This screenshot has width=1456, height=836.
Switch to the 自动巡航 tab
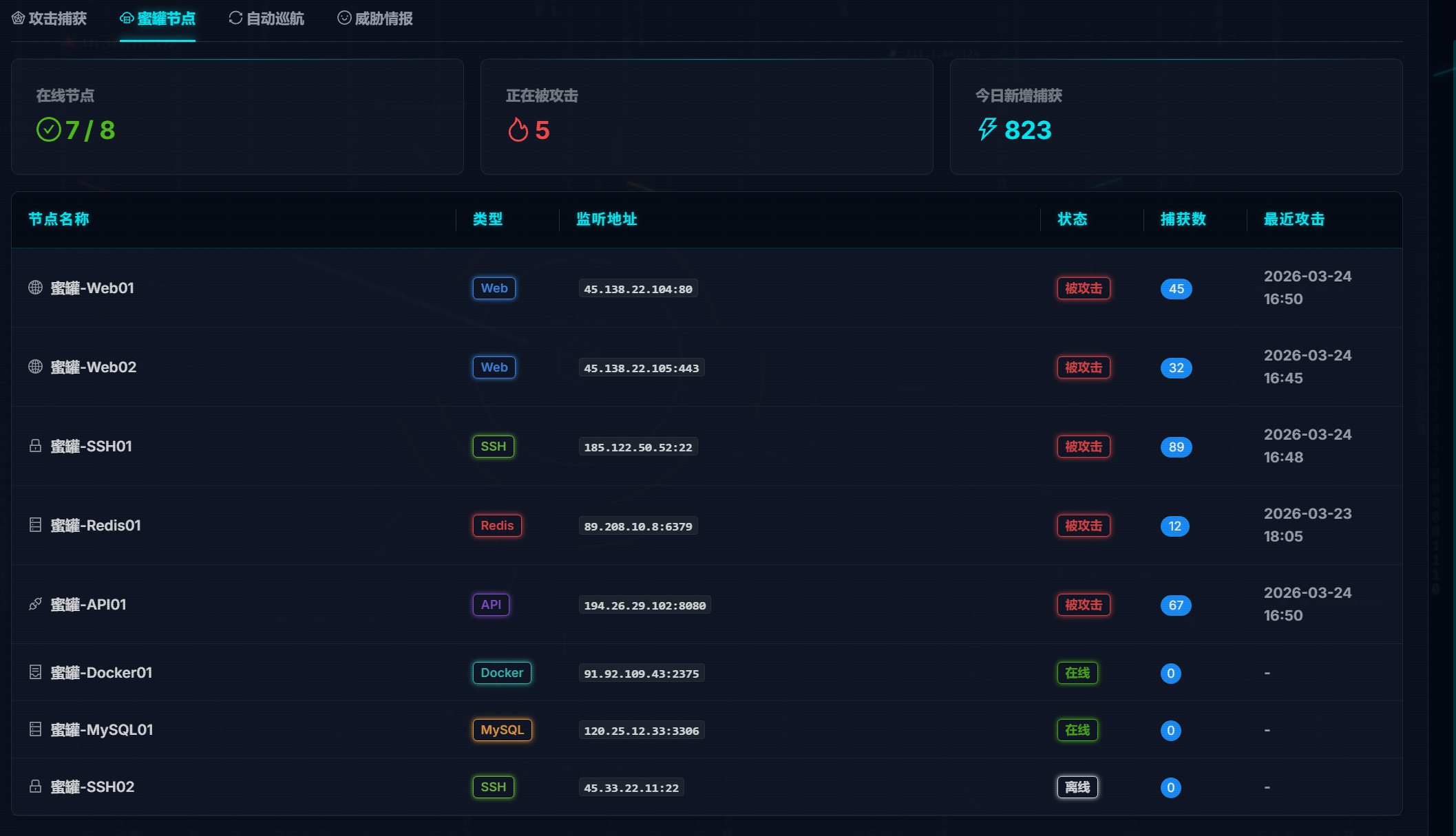266,19
